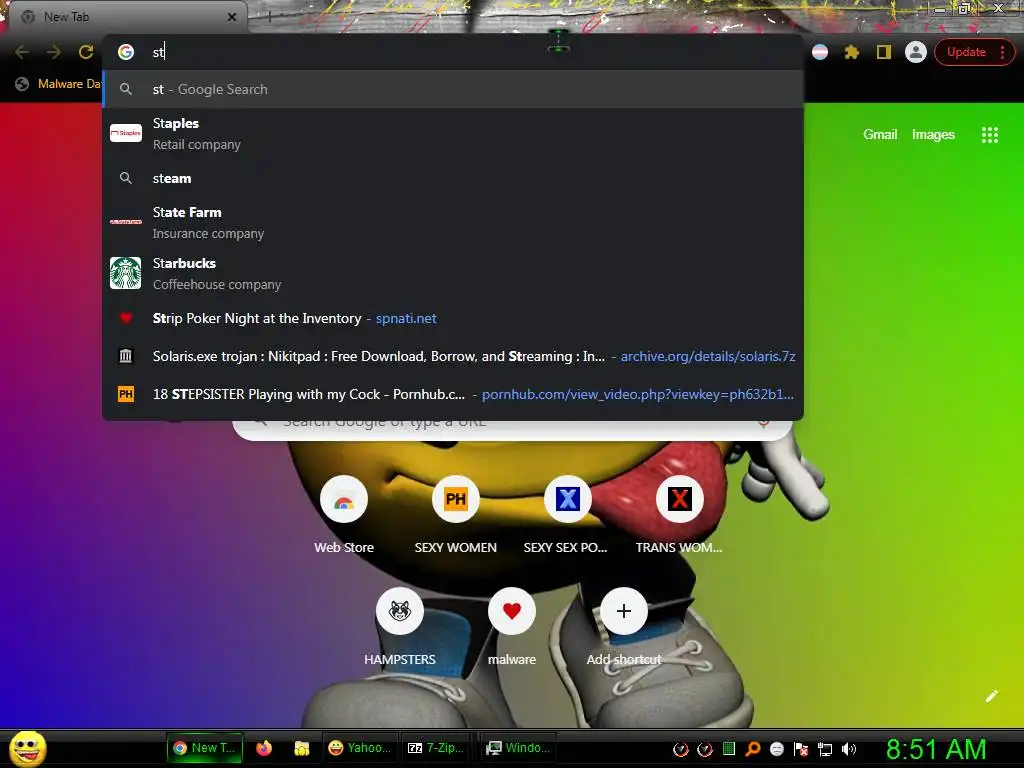Viewport: 1024px width, 768px height.
Task: Switch to 7-Zip... taskbar window
Action: coord(436,748)
